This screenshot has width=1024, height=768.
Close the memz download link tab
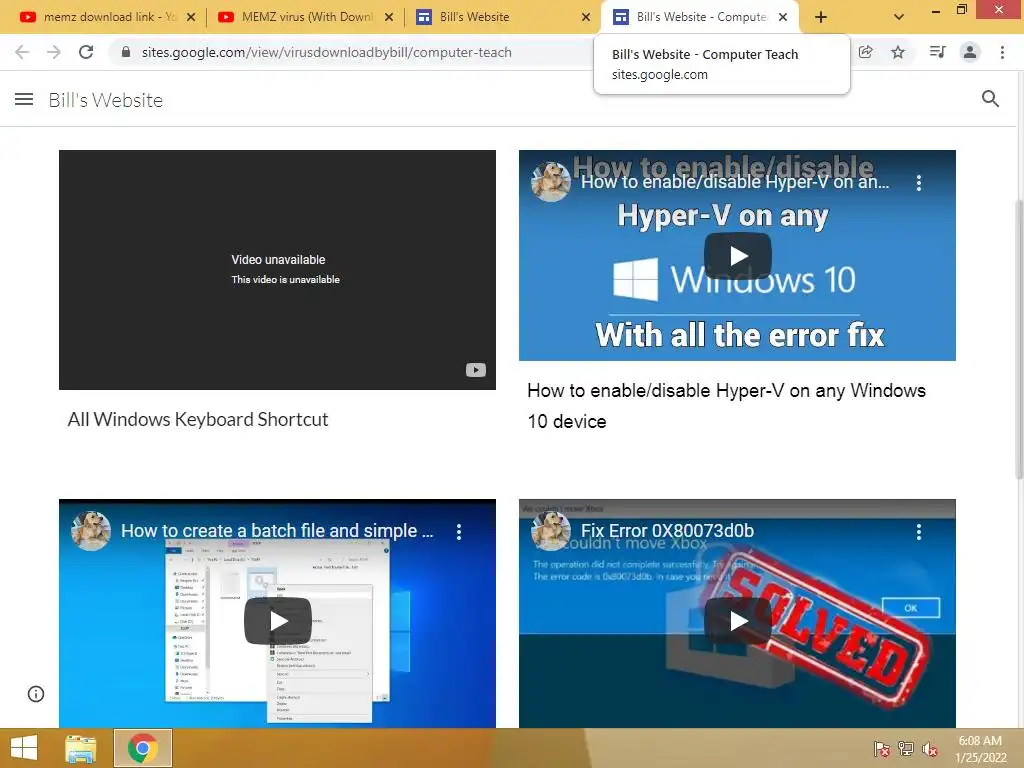coord(191,18)
